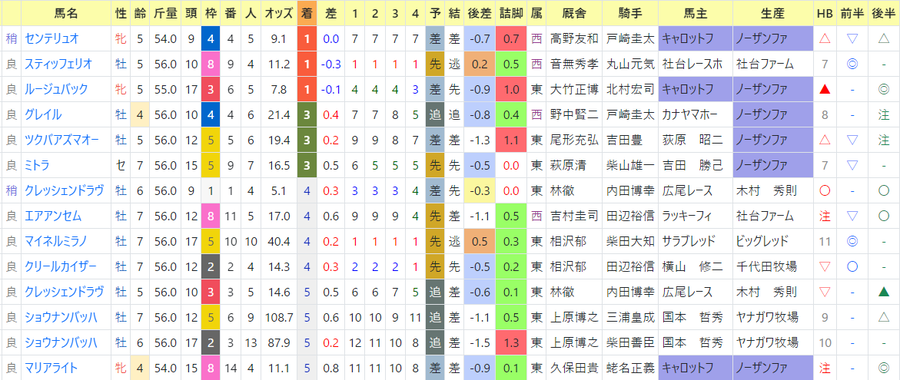Click the オッズ column header

coord(279,13)
